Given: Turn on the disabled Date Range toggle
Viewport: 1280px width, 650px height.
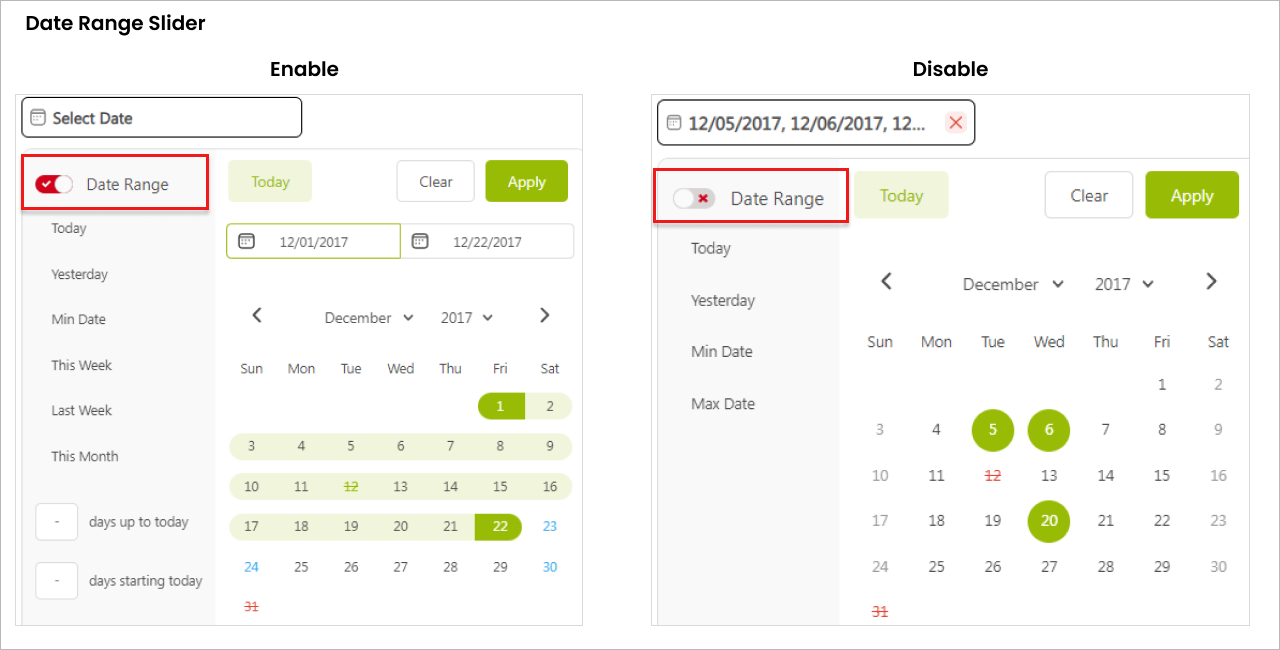Looking at the screenshot, I should click(694, 198).
